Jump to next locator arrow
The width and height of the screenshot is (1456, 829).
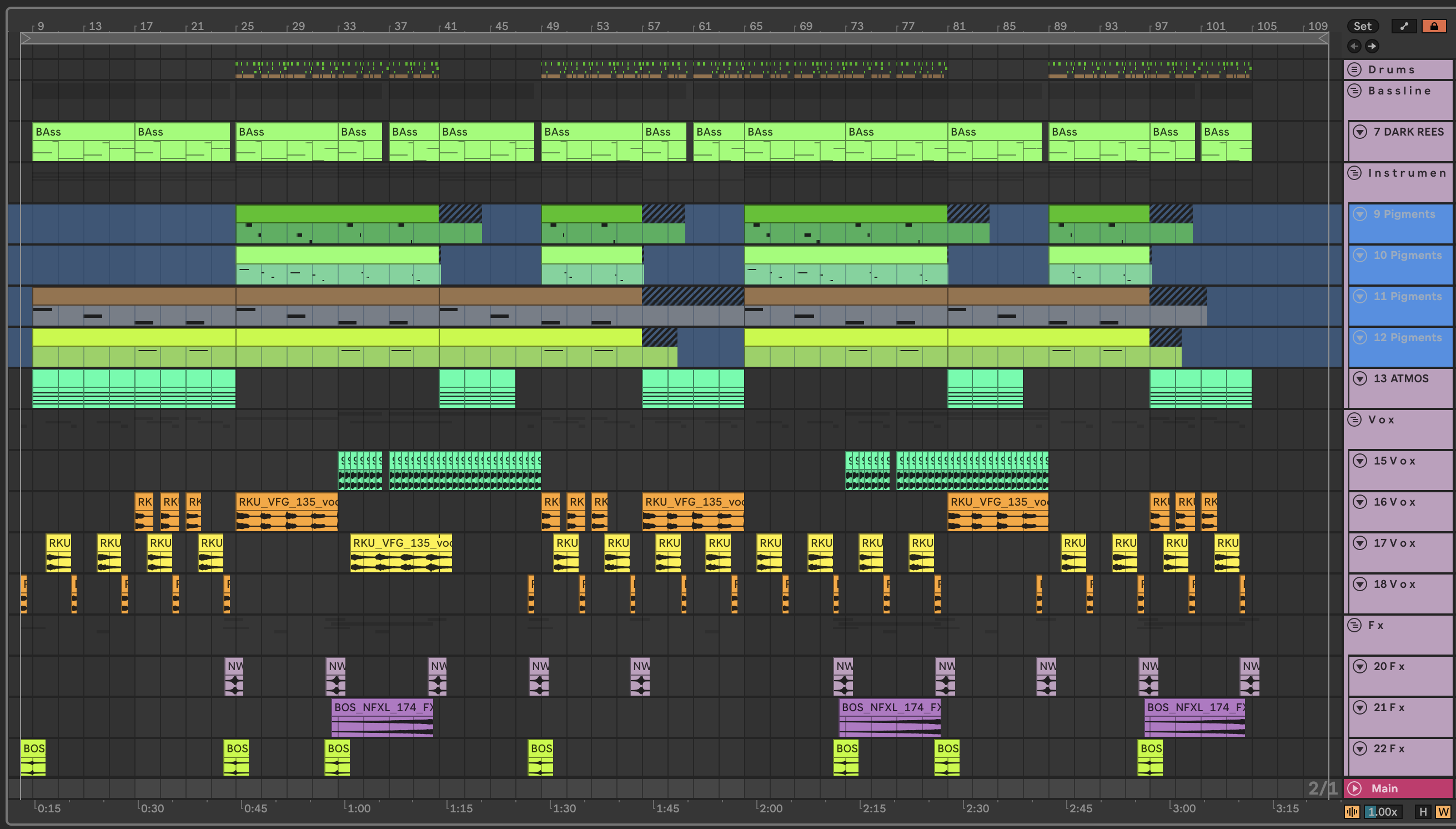[x=1372, y=46]
